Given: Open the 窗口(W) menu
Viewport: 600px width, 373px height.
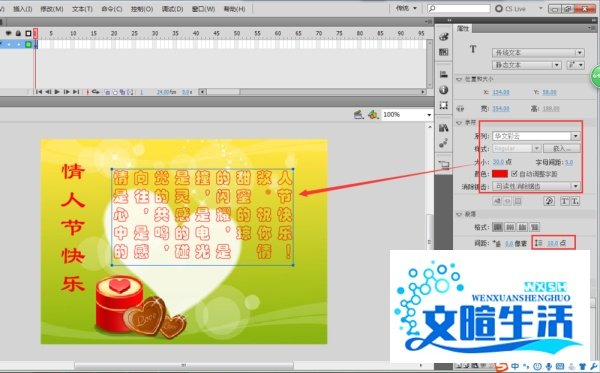Looking at the screenshot, I should click(203, 9).
